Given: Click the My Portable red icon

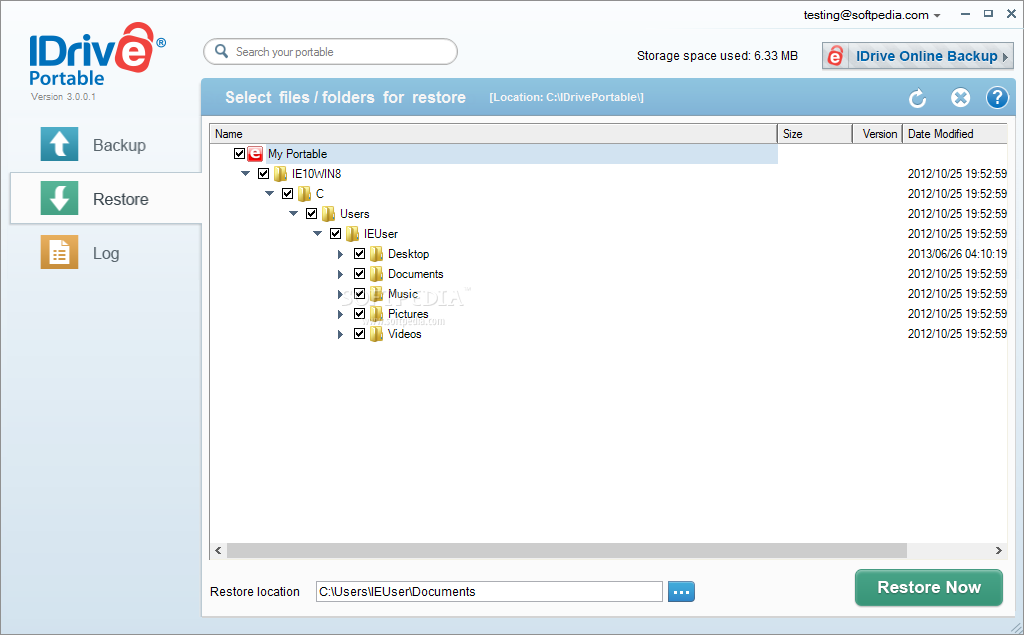Looking at the screenshot, I should (x=255, y=154).
